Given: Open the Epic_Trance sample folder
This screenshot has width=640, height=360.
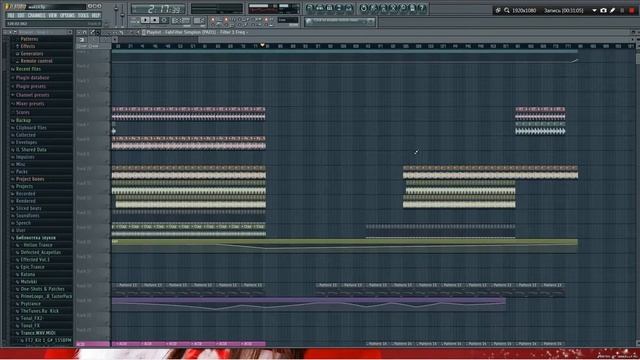Looking at the screenshot, I should (x=32, y=267).
